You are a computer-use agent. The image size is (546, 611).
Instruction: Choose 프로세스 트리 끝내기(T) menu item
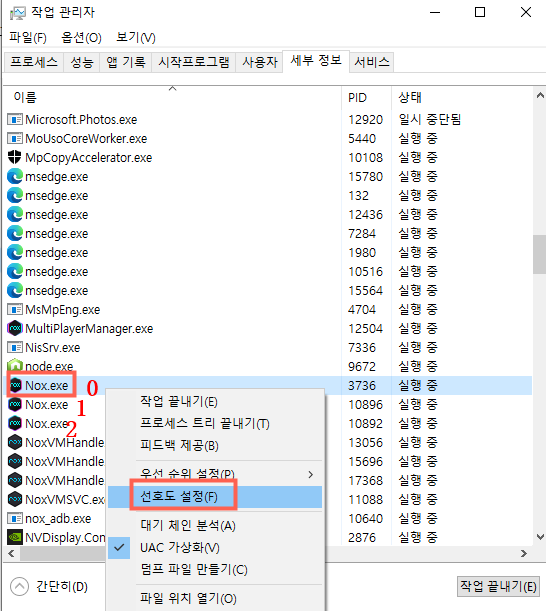215,424
